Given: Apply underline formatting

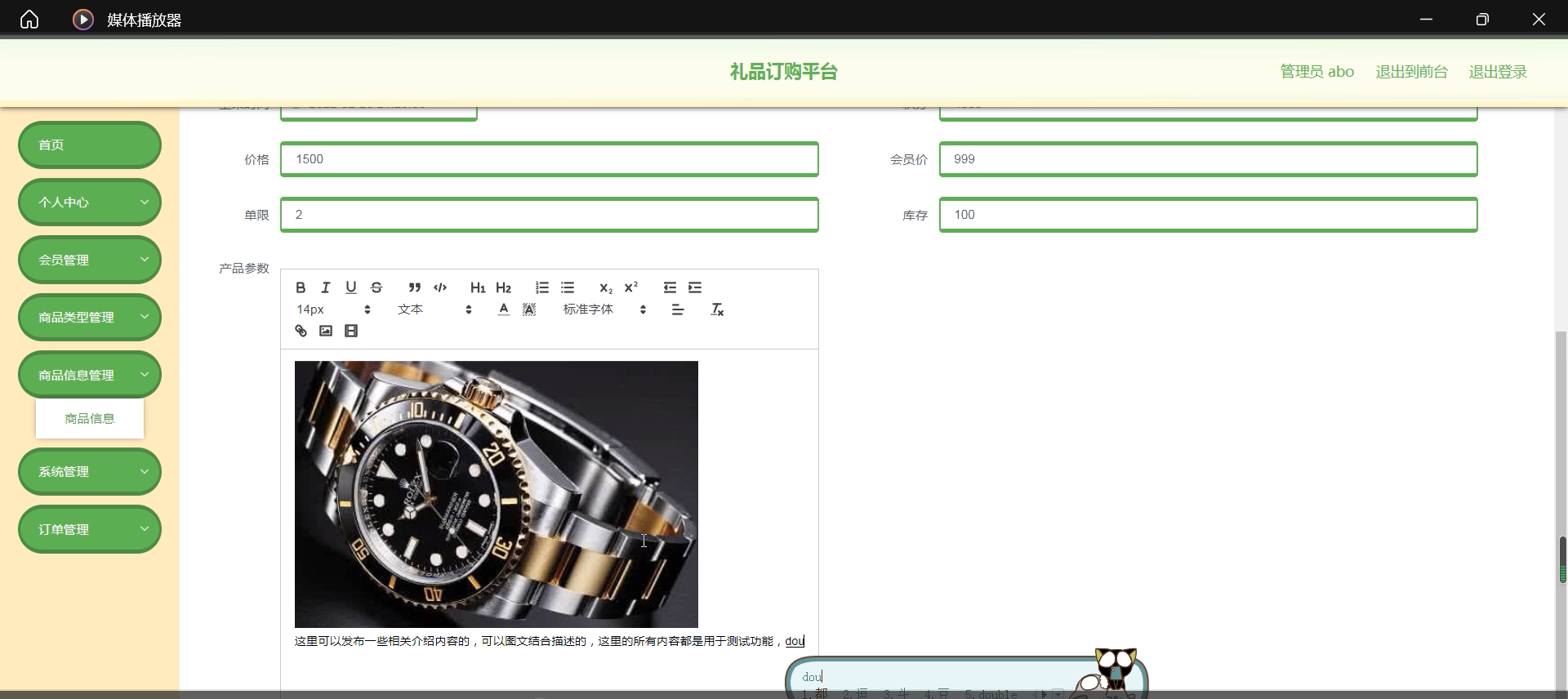Looking at the screenshot, I should (x=351, y=287).
